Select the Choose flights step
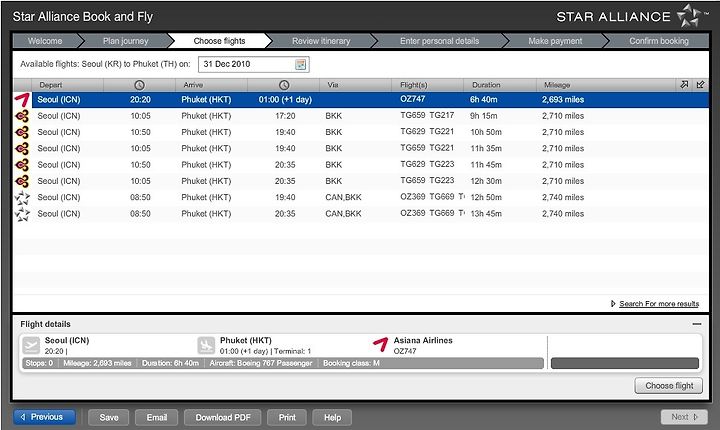720x430 pixels. pos(219,41)
